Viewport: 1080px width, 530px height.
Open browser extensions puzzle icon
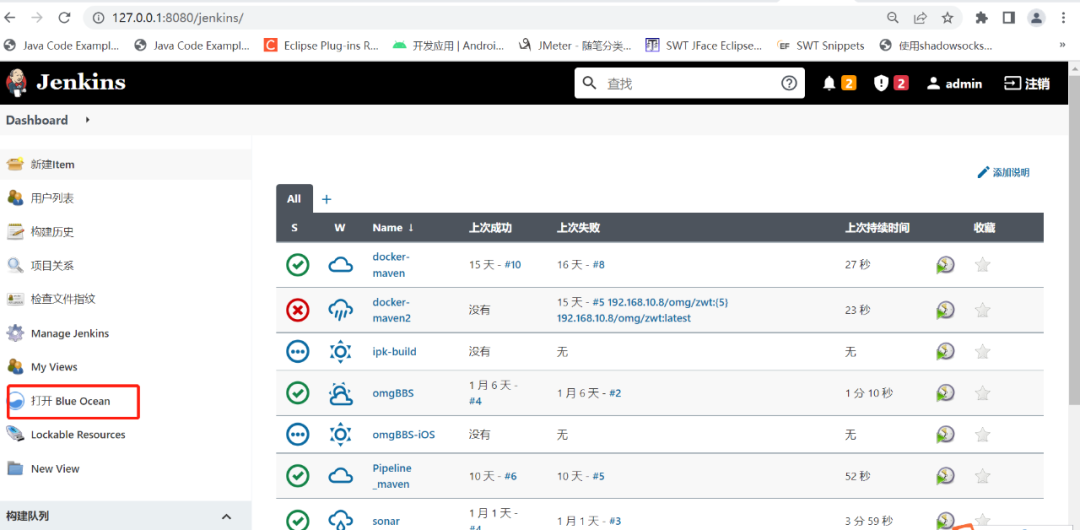pos(982,18)
